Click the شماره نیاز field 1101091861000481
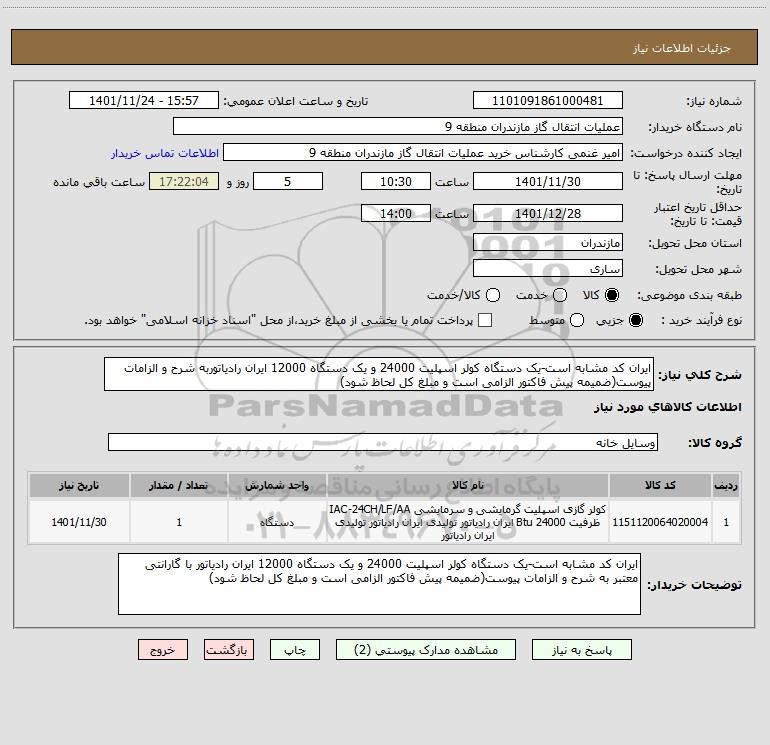770x745 pixels. tap(548, 101)
